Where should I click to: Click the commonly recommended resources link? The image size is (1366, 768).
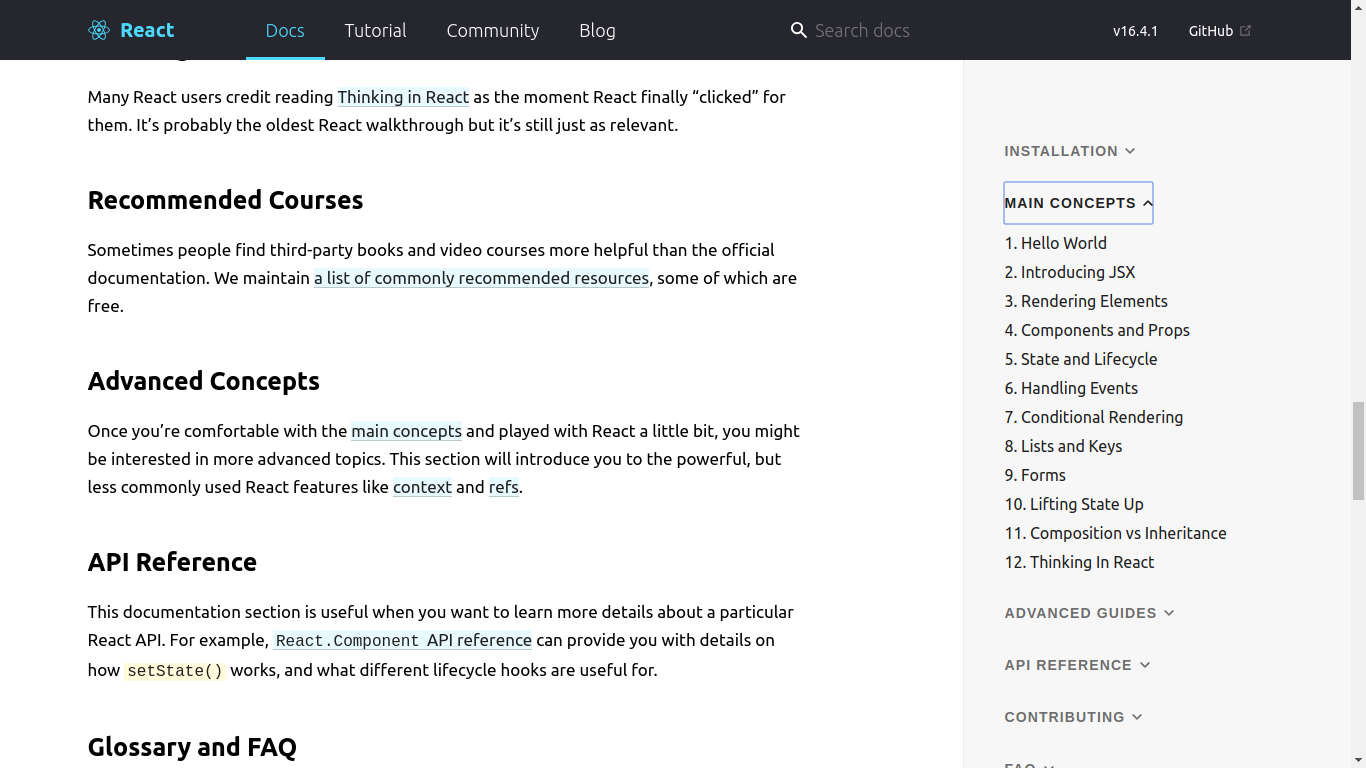[481, 278]
